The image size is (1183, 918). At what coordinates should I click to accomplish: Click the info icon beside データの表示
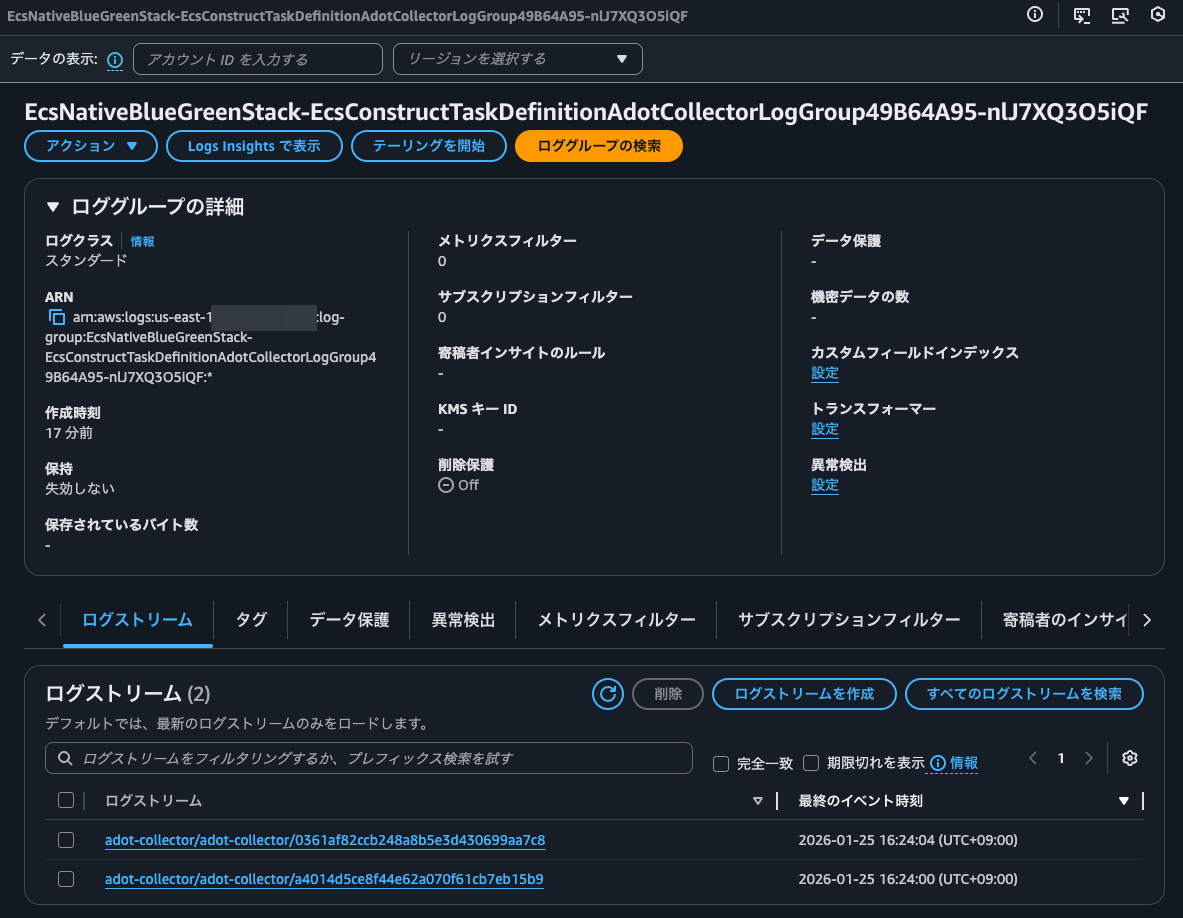114,60
